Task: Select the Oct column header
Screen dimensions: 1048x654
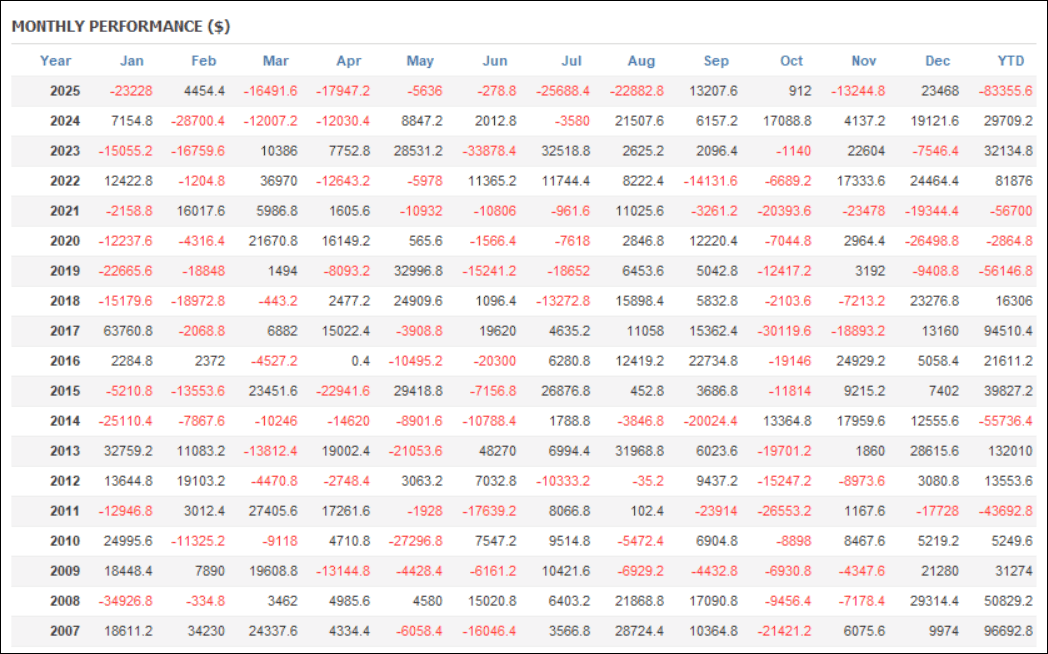Action: click(x=791, y=61)
